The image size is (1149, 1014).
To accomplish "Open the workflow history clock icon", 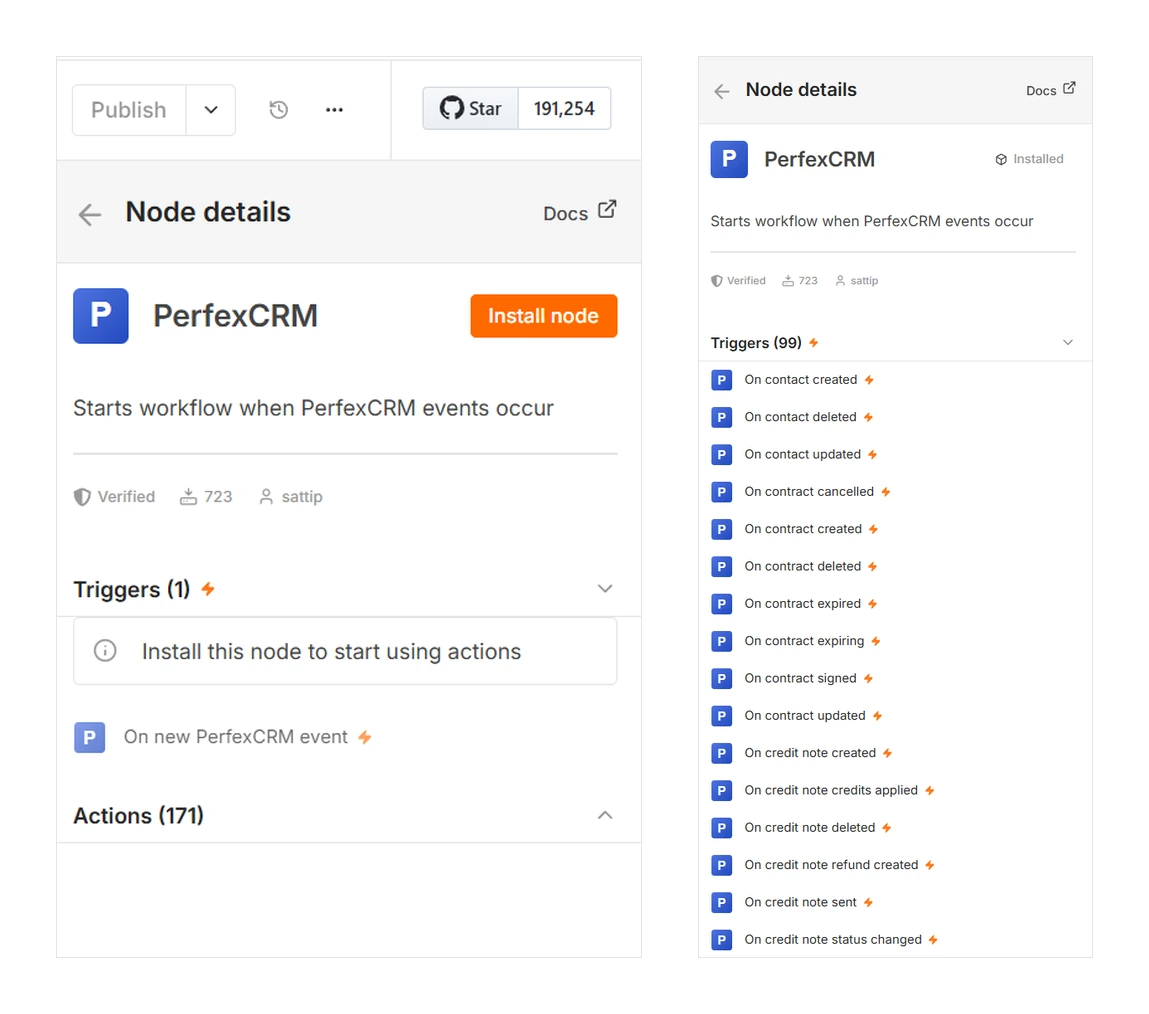I will [x=278, y=110].
